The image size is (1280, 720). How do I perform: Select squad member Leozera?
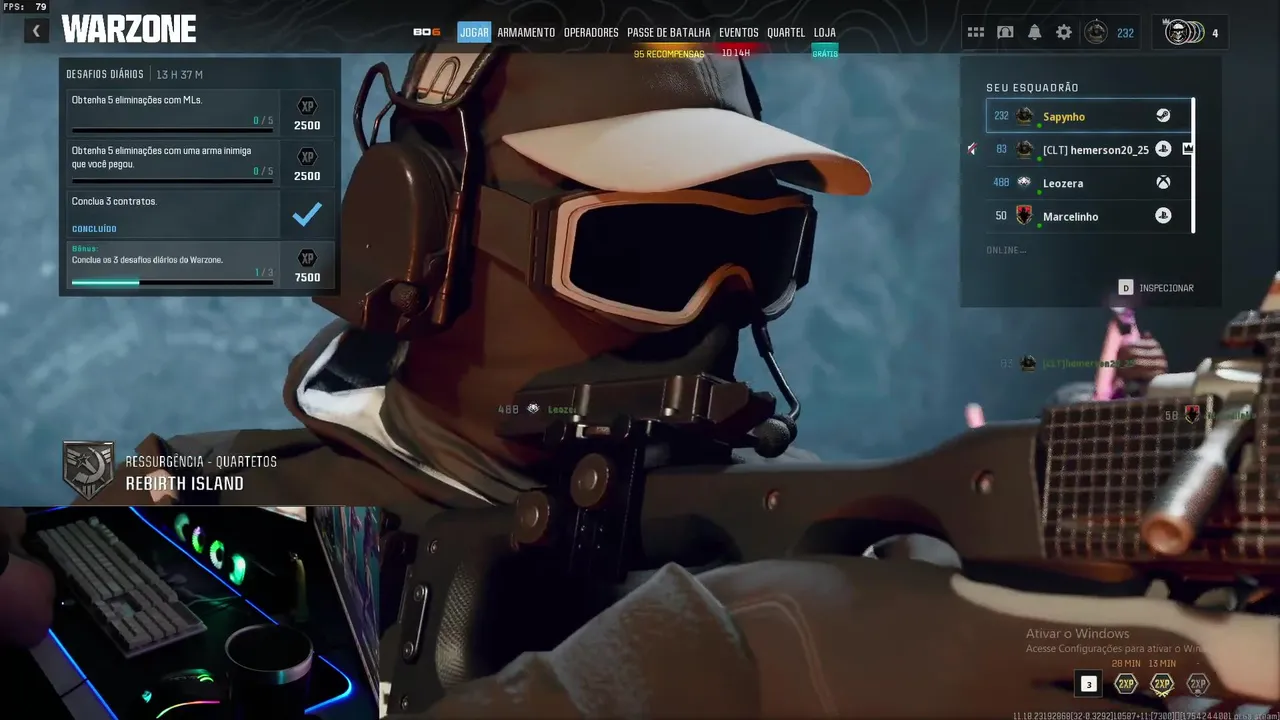(x=1089, y=182)
